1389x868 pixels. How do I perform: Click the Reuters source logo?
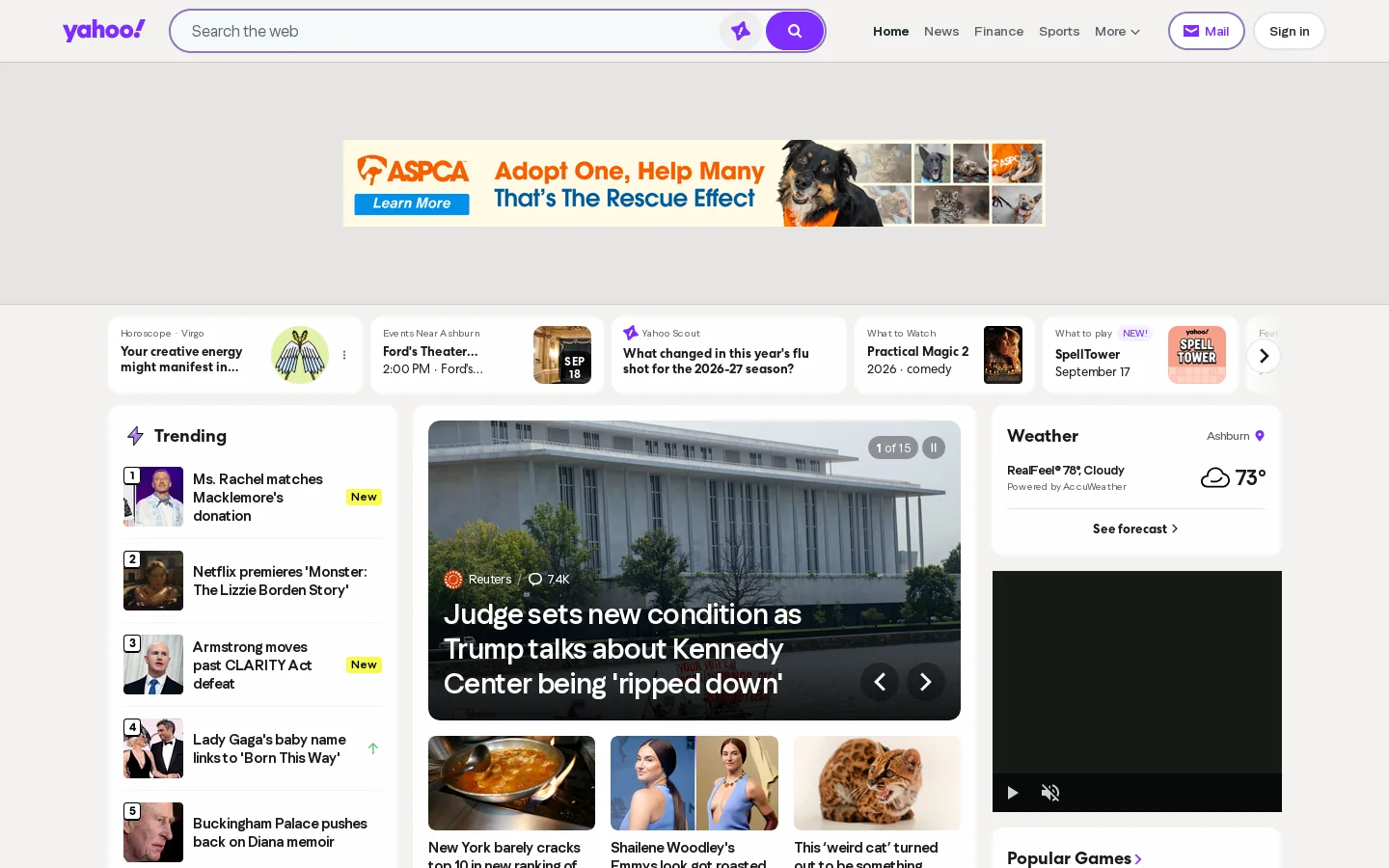tap(453, 580)
